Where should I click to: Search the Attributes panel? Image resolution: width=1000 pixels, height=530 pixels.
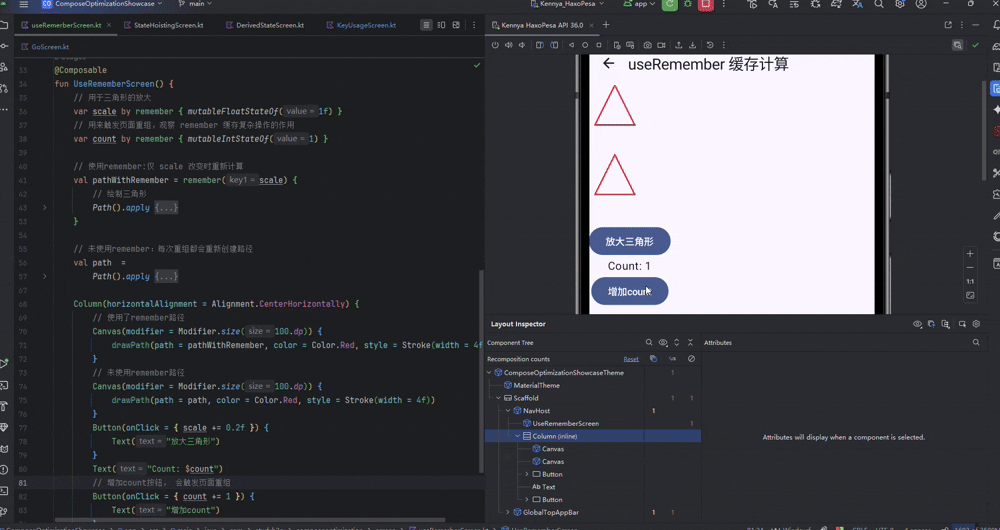976,342
